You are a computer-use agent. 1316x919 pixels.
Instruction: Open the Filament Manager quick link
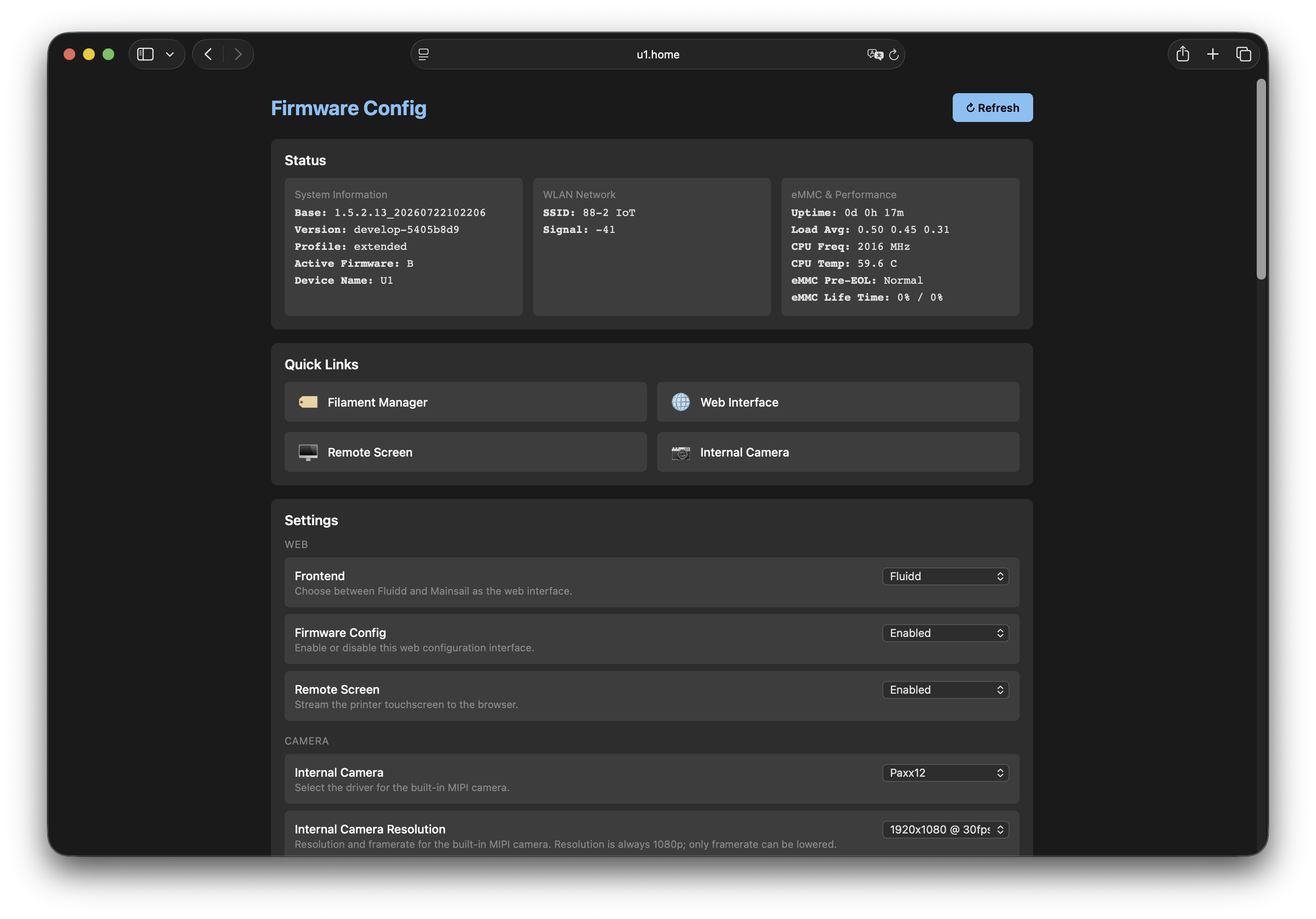click(465, 402)
